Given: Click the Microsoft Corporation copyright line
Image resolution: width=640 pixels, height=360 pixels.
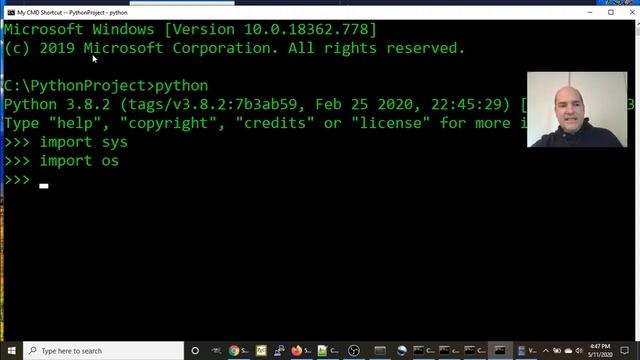Looking at the screenshot, I should 234,48.
